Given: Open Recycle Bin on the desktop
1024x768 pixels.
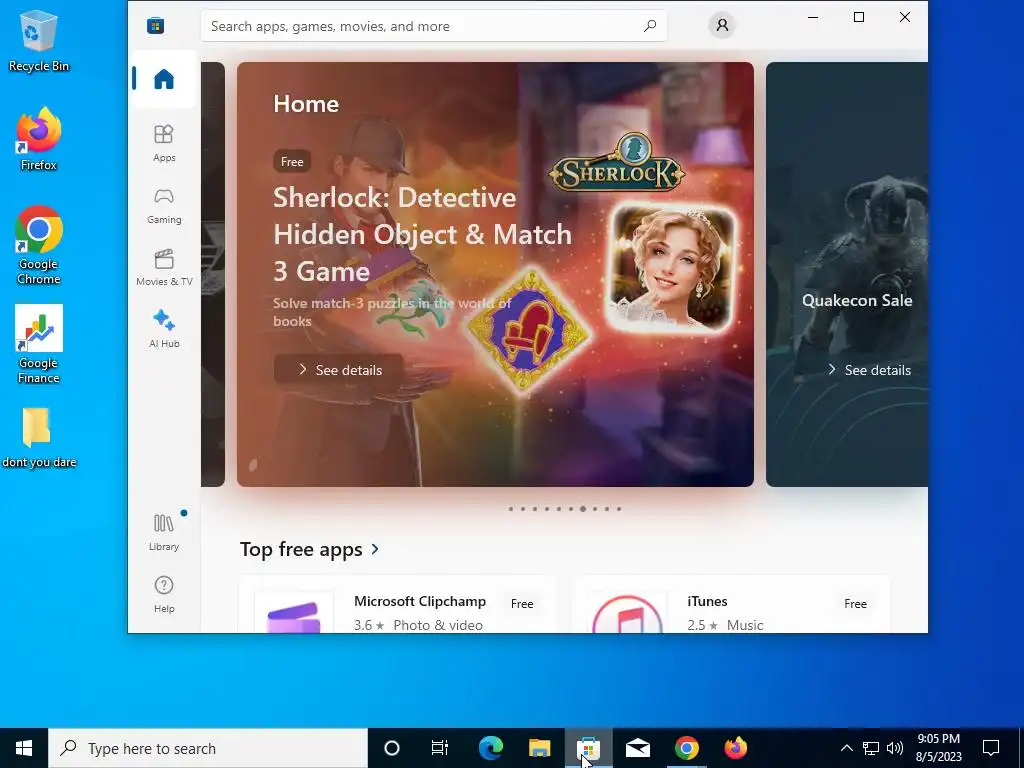Looking at the screenshot, I should (x=39, y=40).
